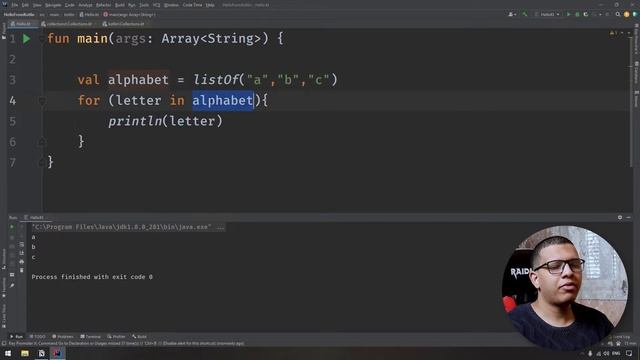Click the fold end marker on line 6
Viewport: 640px width, 360px height.
pyautogui.click(x=42, y=142)
